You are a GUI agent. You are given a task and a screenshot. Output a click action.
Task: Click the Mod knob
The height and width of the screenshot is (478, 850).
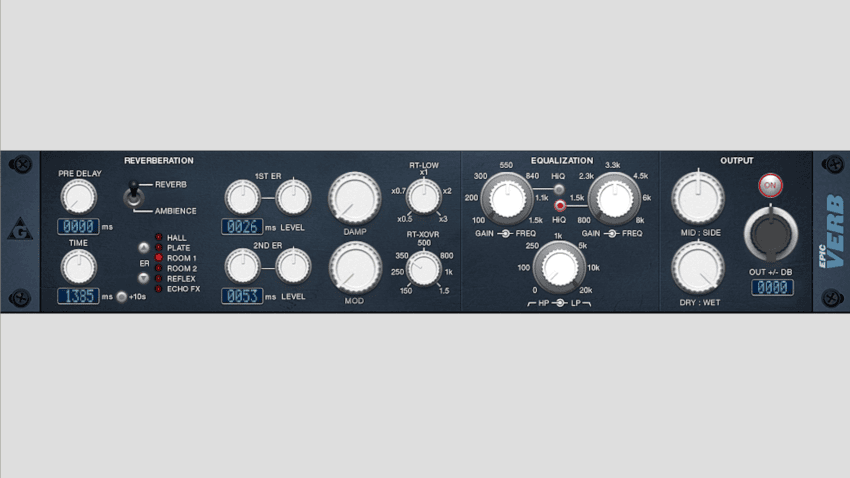pyautogui.click(x=355, y=268)
